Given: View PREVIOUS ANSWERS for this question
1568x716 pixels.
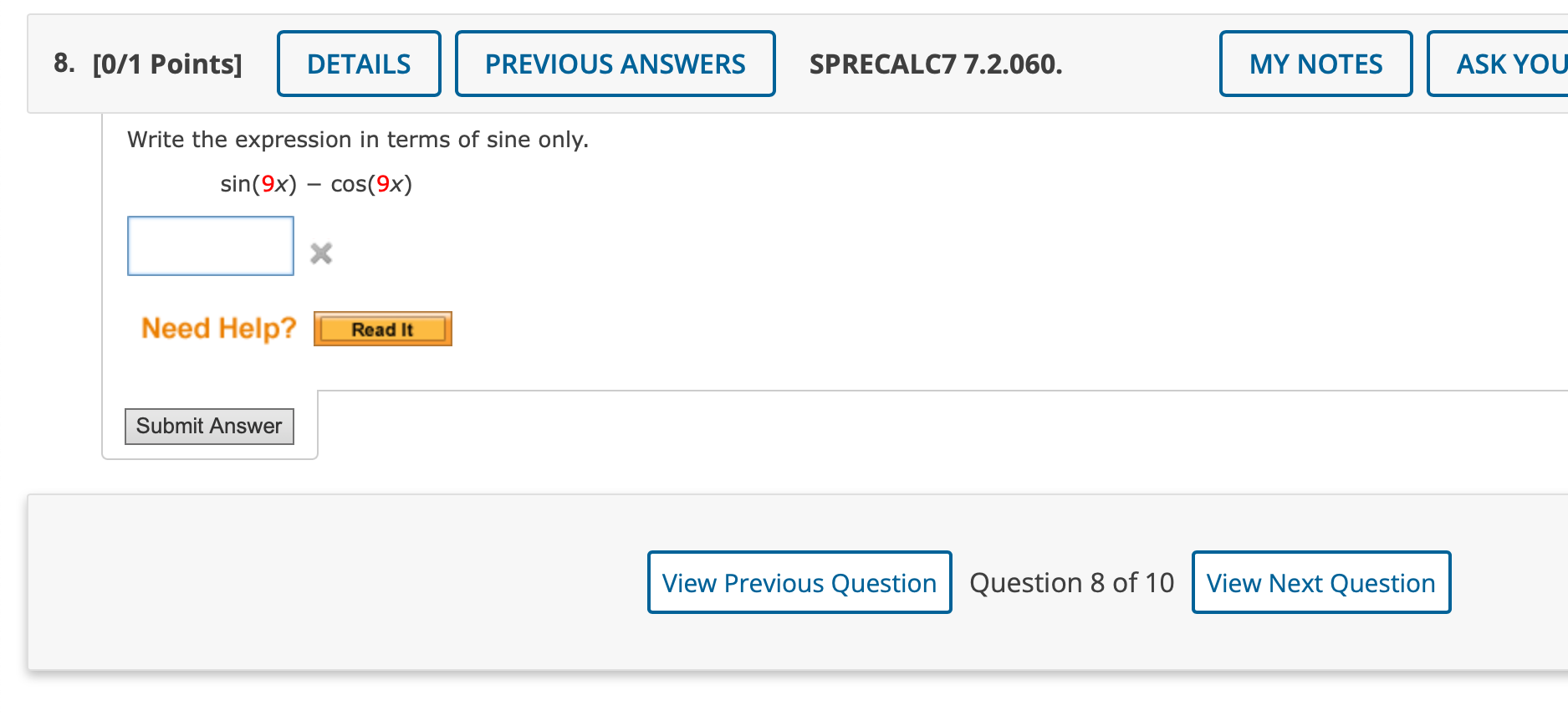Looking at the screenshot, I should click(x=615, y=64).
